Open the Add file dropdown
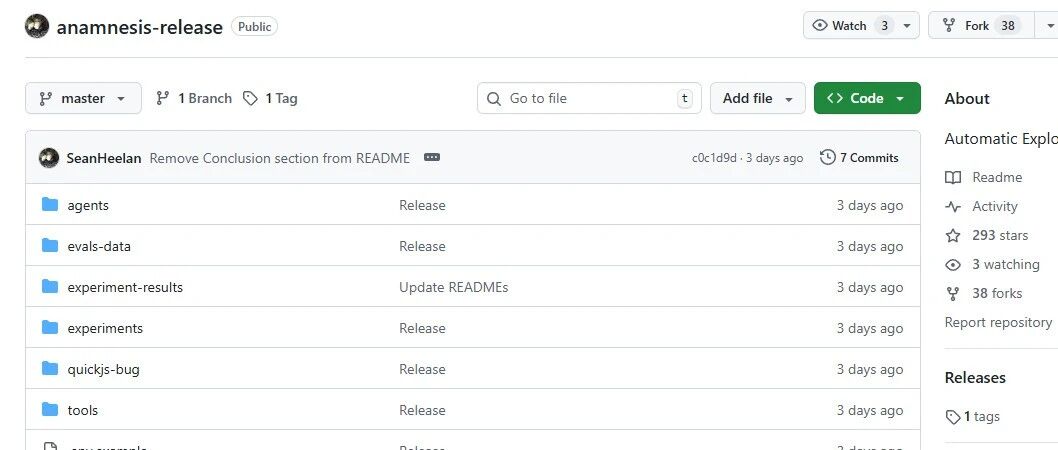The width and height of the screenshot is (1058, 450). 758,99
